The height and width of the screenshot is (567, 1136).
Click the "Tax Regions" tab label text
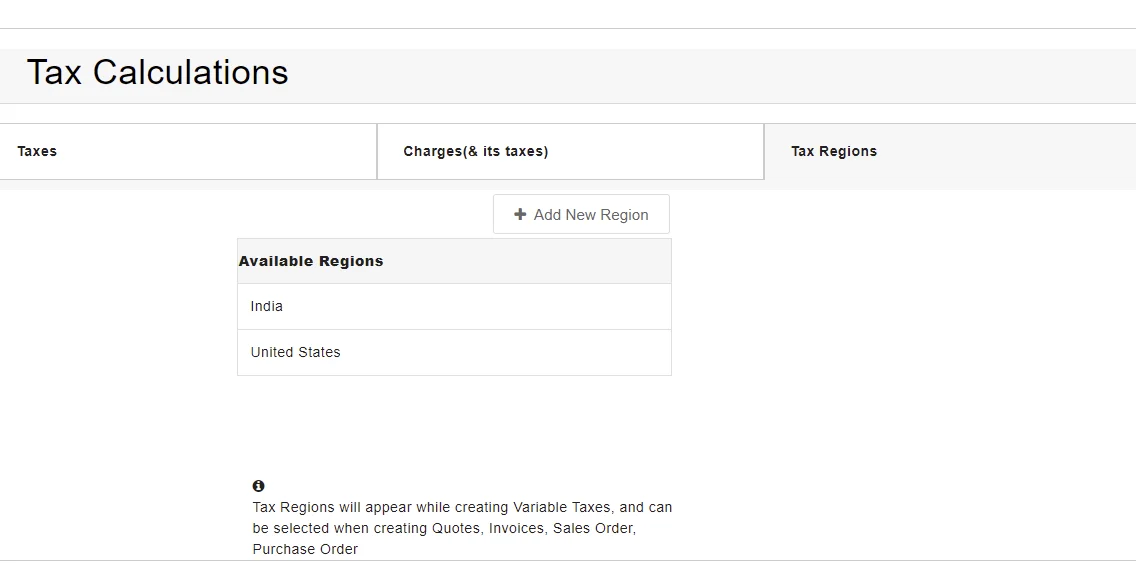(834, 152)
